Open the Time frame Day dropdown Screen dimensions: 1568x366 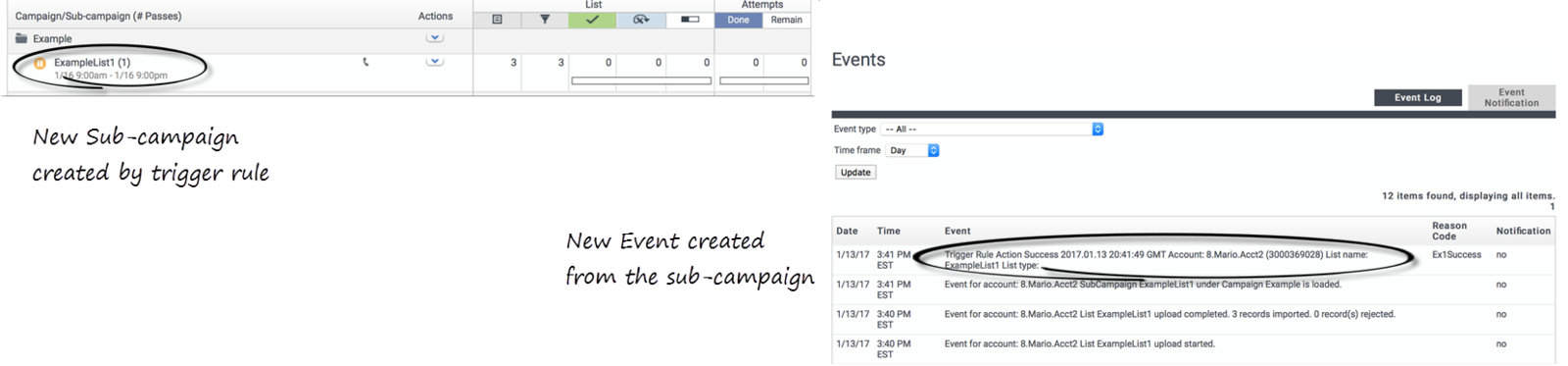pos(912,150)
